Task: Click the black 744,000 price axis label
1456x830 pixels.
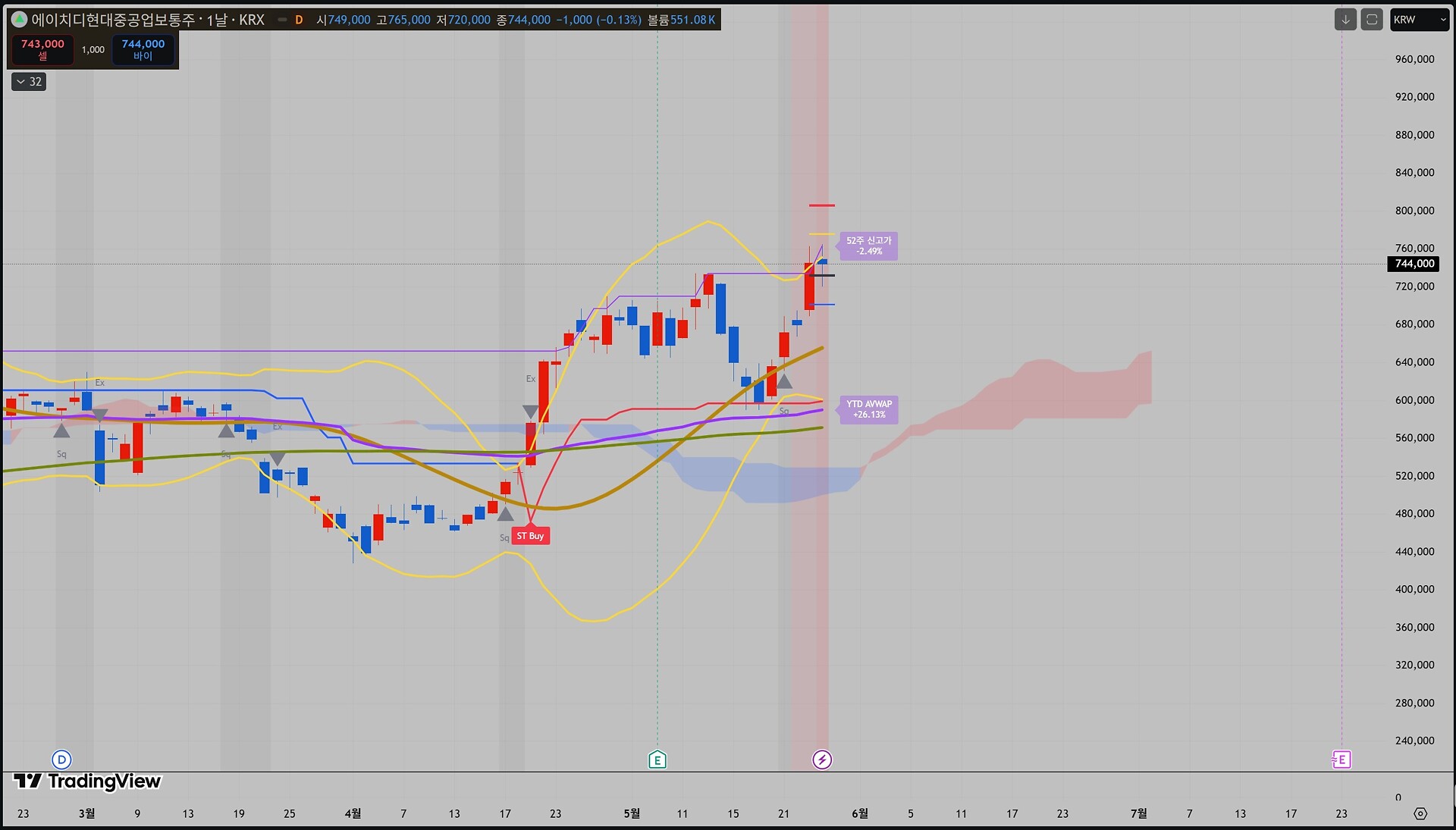Action: pos(1414,264)
